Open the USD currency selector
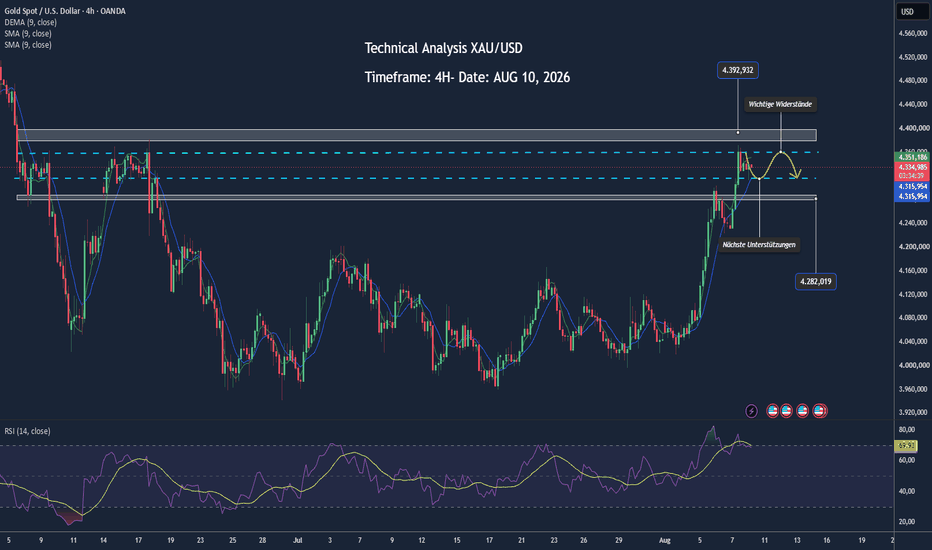Viewport: 932px width, 550px height. point(908,11)
